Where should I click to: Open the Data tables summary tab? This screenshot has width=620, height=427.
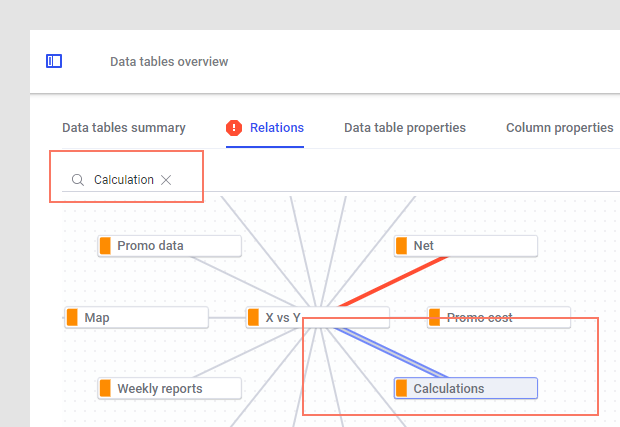tap(124, 128)
